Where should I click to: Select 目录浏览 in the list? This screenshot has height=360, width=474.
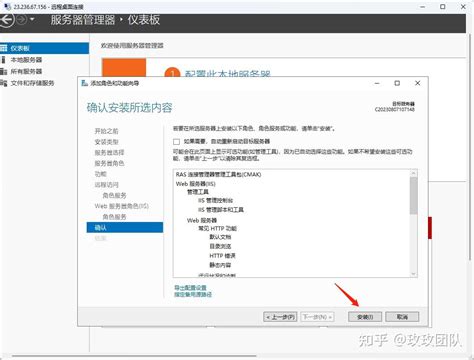point(220,246)
